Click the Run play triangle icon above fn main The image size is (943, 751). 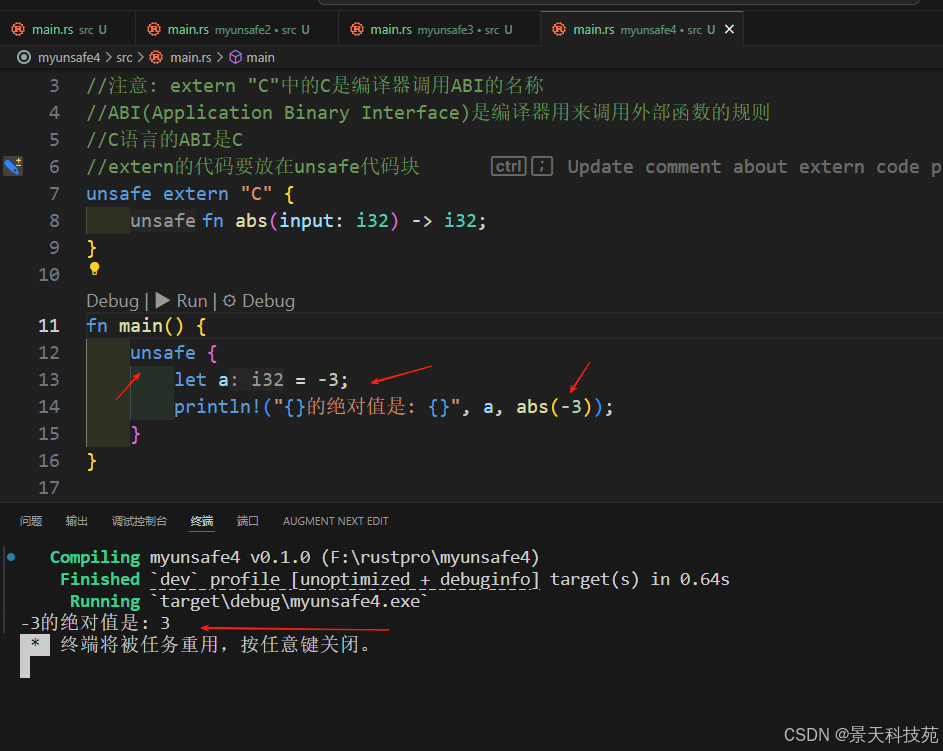point(162,300)
